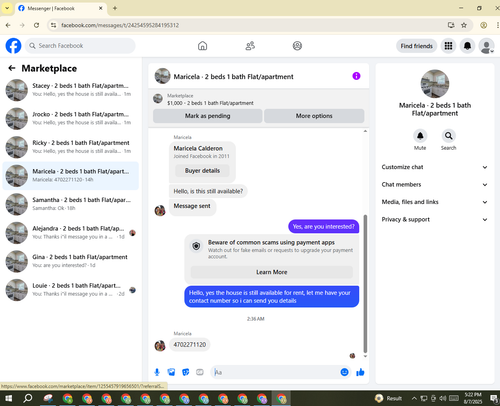
Task: Open site information icon in address bar
Action: [53, 25]
